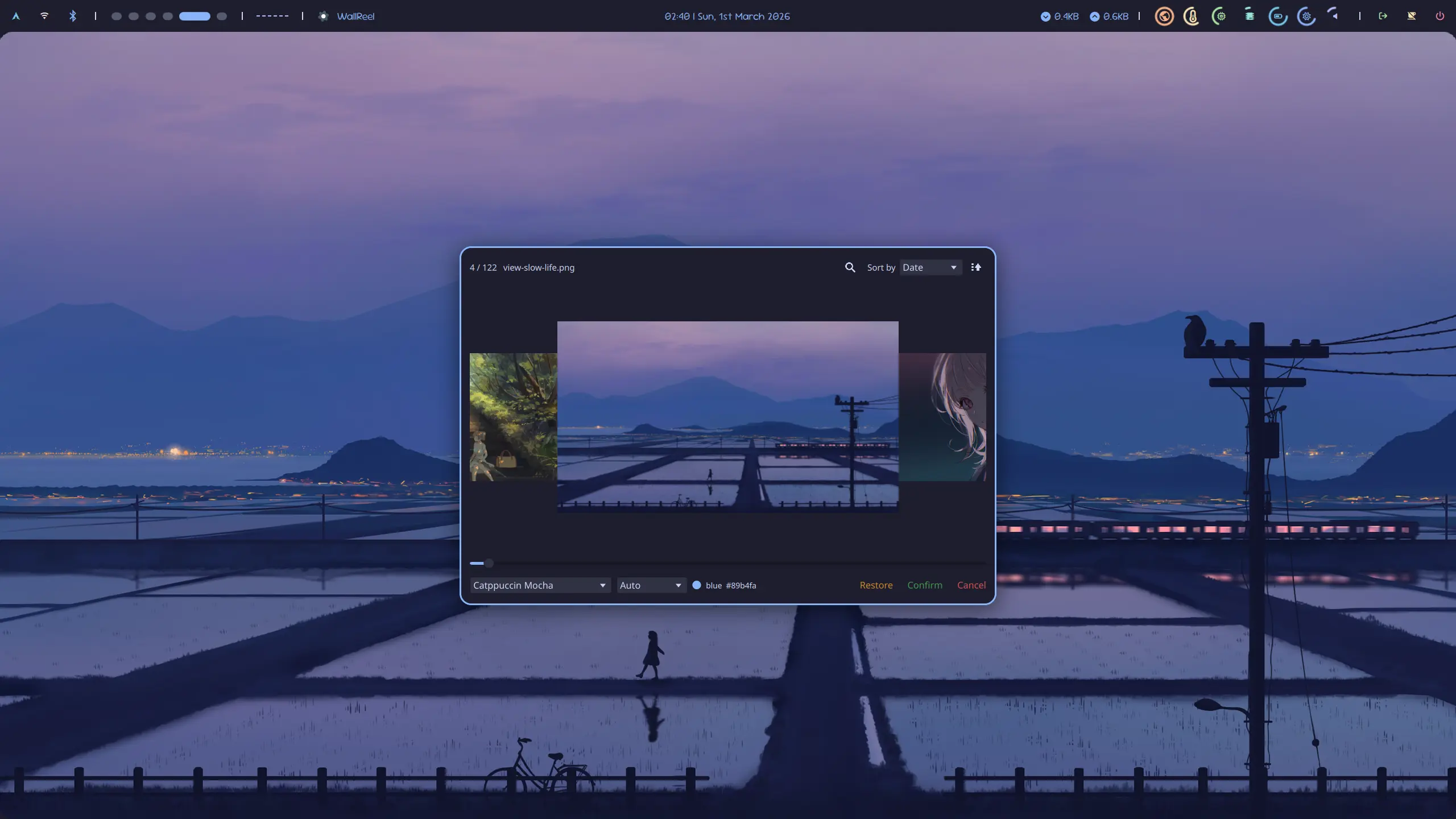This screenshot has width=1456, height=819.
Task: Open the battery level gauge
Action: tap(1278, 16)
